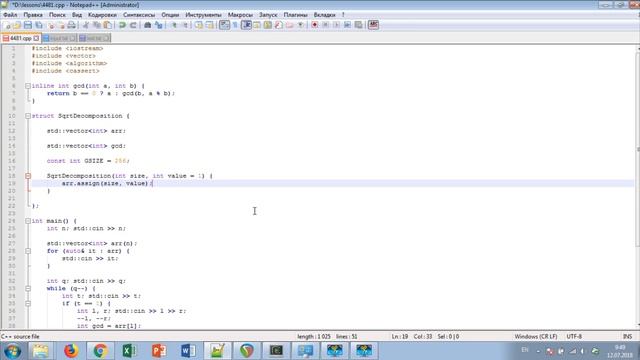Image resolution: width=640 pixels, height=360 pixels.
Task: Collapse the SqrtDecomposition constructor fold on line 18
Action: (x=28, y=176)
